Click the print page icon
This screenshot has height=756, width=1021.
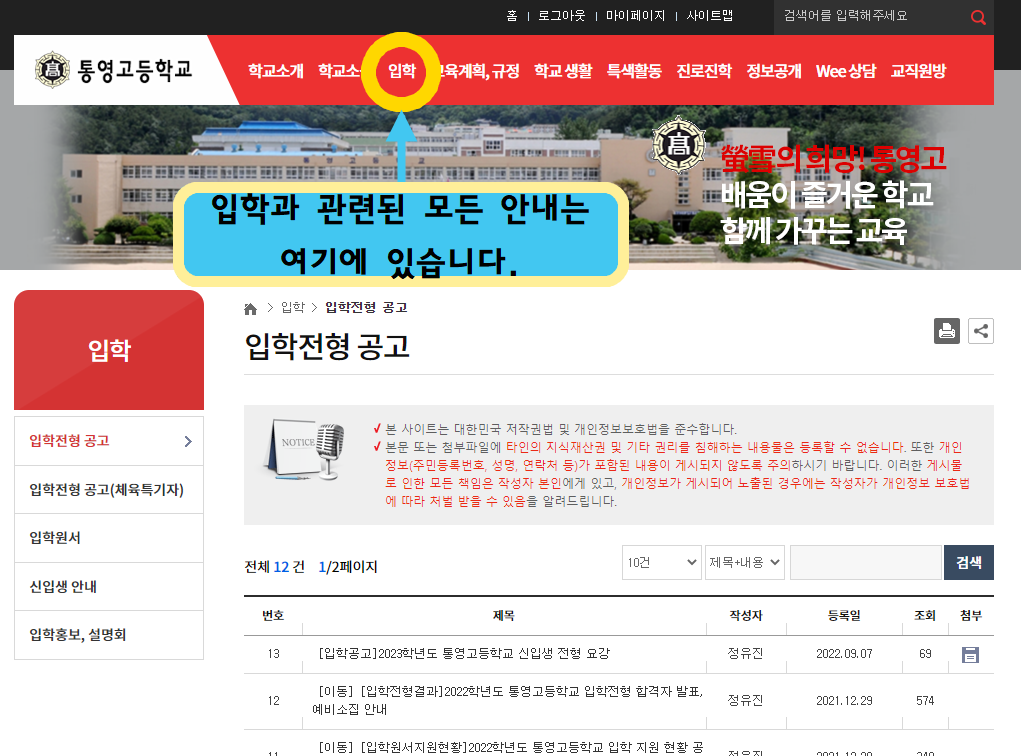point(946,331)
